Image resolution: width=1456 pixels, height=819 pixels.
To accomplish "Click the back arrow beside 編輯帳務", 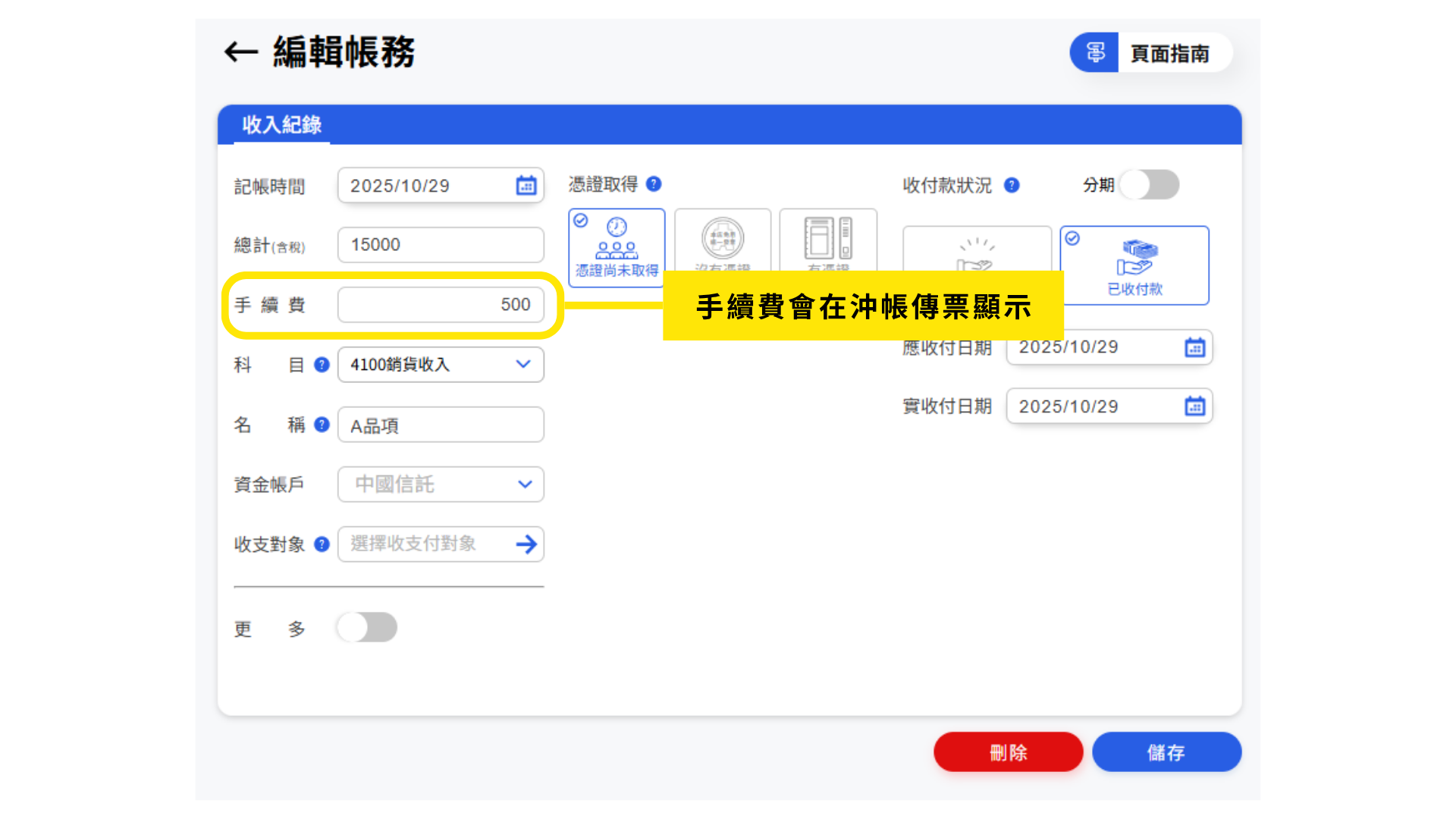I will 241,52.
